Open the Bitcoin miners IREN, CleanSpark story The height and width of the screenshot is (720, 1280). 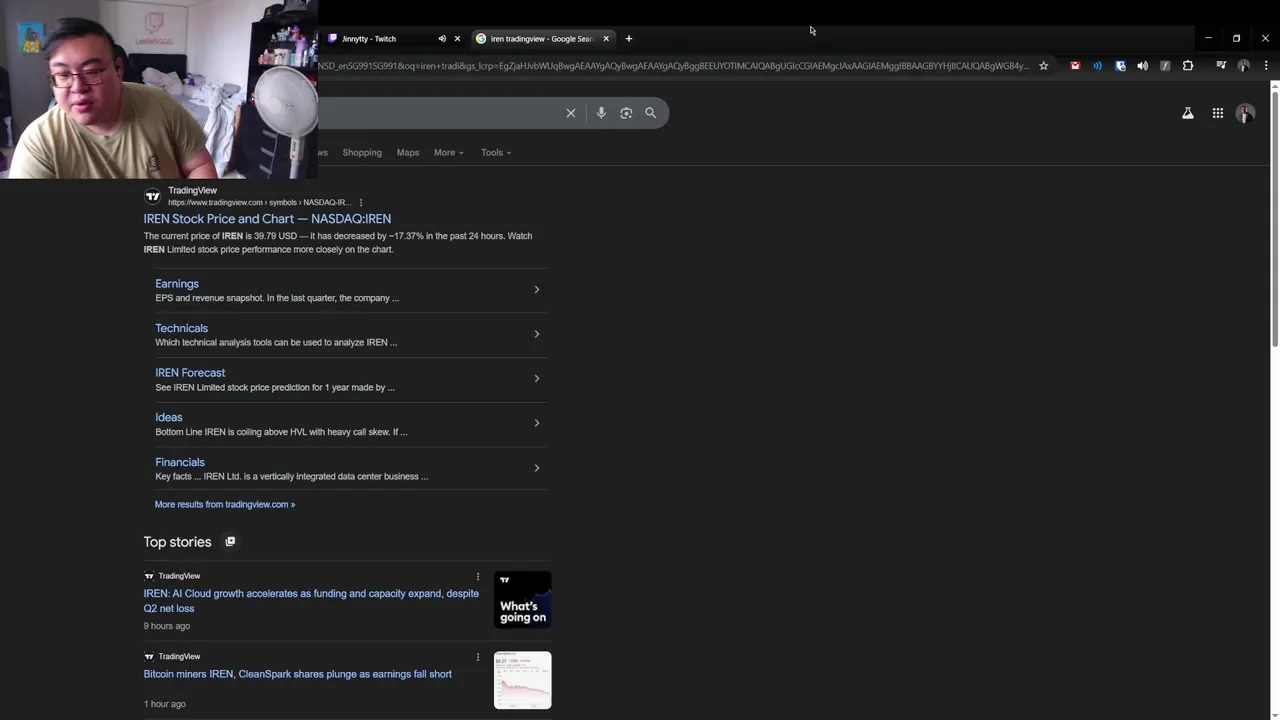297,674
